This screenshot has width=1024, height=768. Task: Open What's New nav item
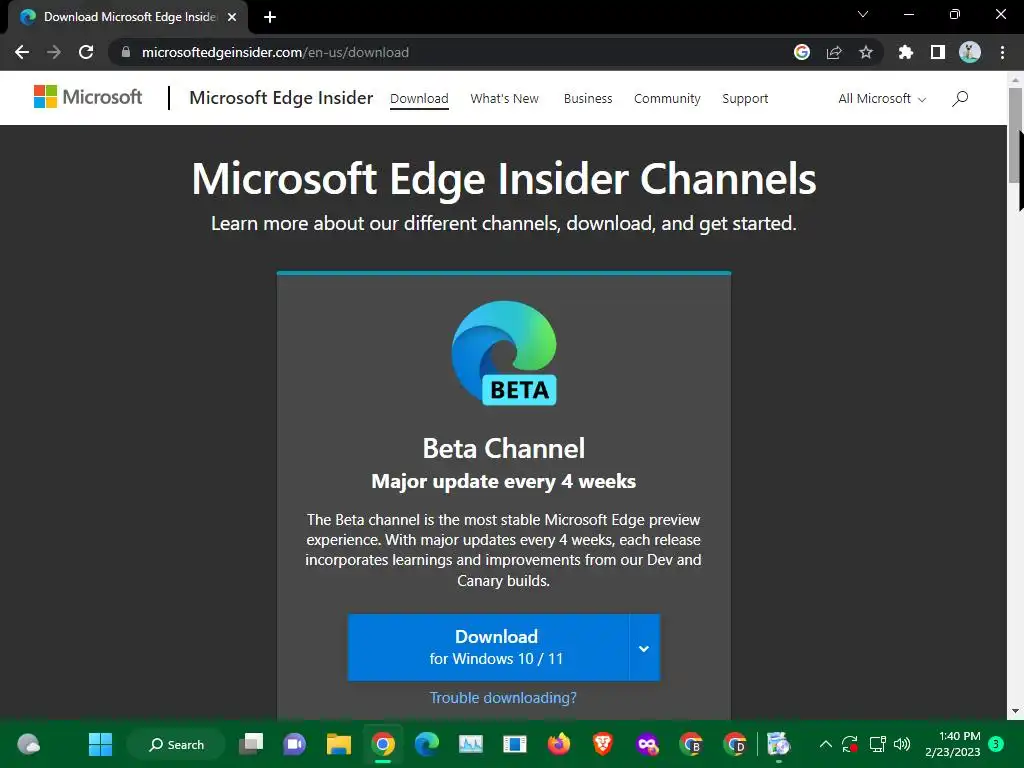pos(504,99)
